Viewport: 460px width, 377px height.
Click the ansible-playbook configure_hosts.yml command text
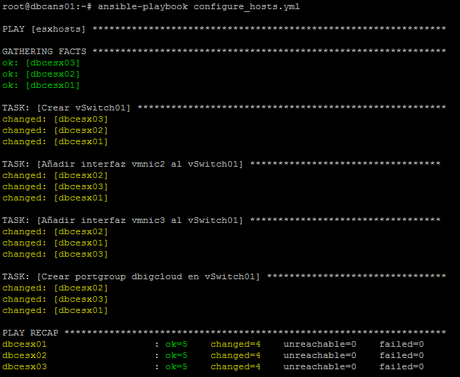[x=199, y=7]
